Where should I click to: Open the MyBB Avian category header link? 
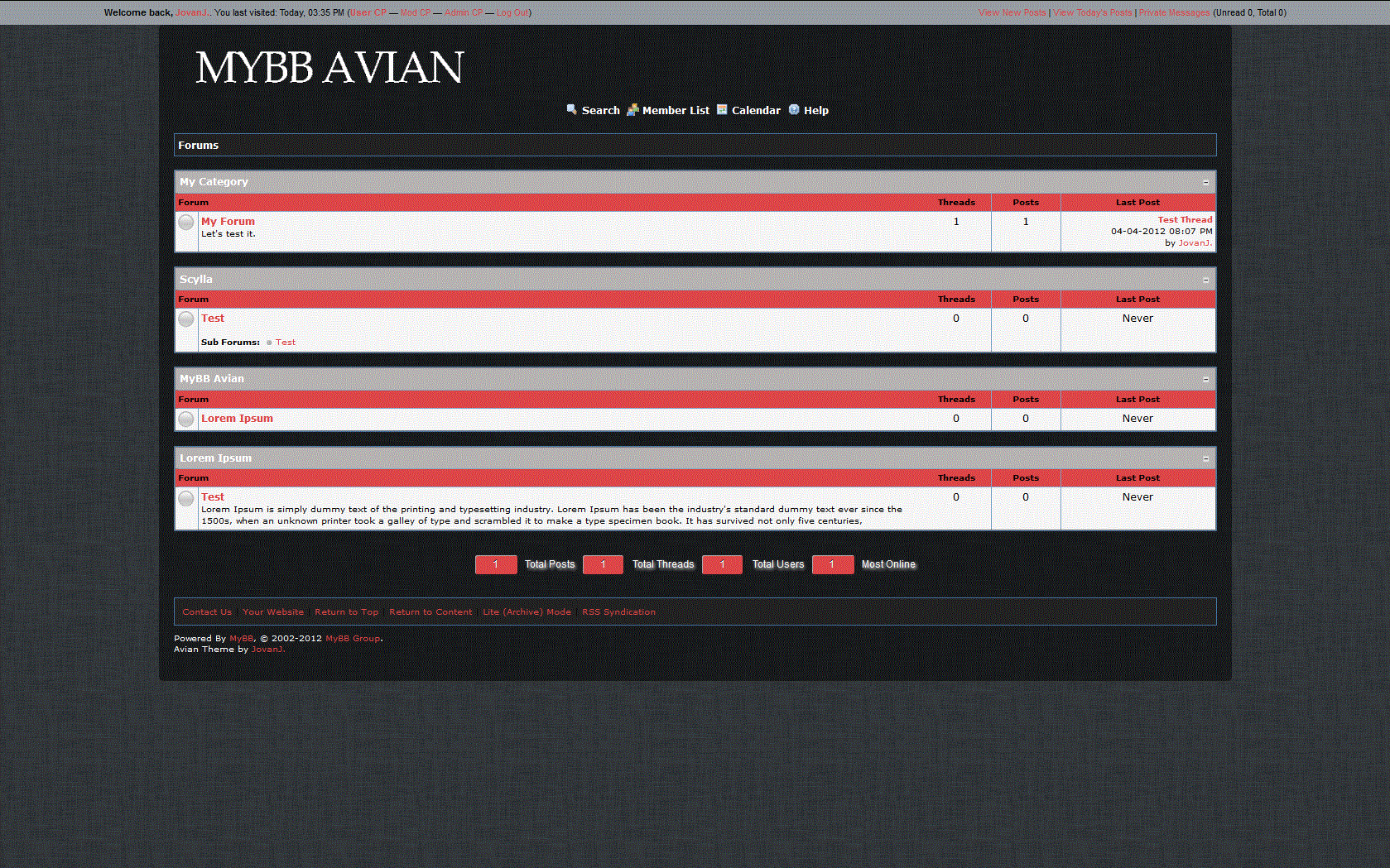coord(212,379)
